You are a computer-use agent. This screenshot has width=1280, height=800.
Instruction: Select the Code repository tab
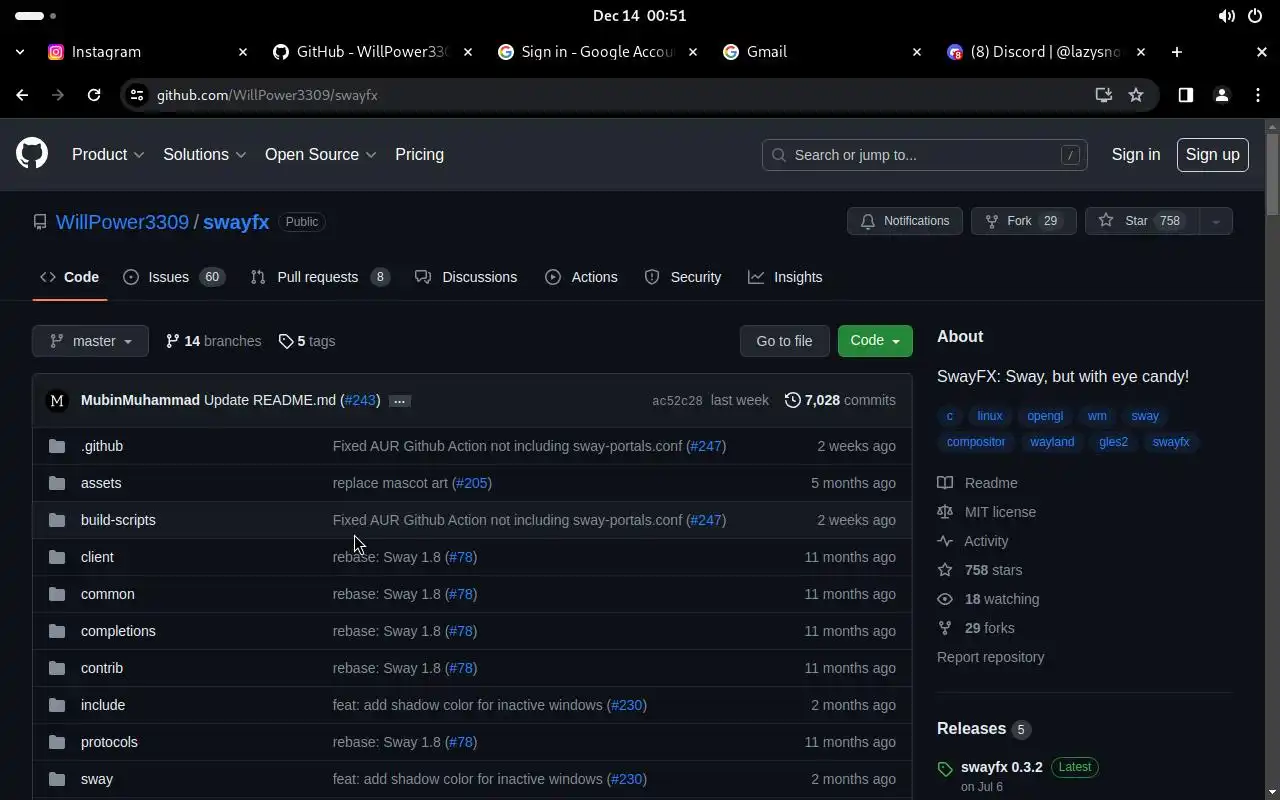69,277
